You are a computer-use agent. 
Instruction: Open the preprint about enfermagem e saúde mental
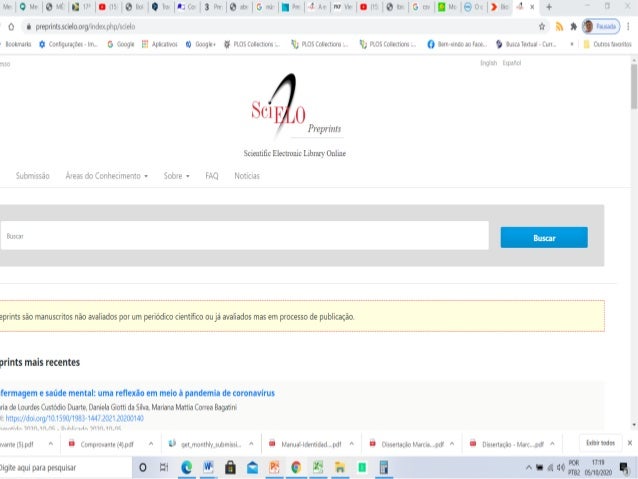click(137, 393)
